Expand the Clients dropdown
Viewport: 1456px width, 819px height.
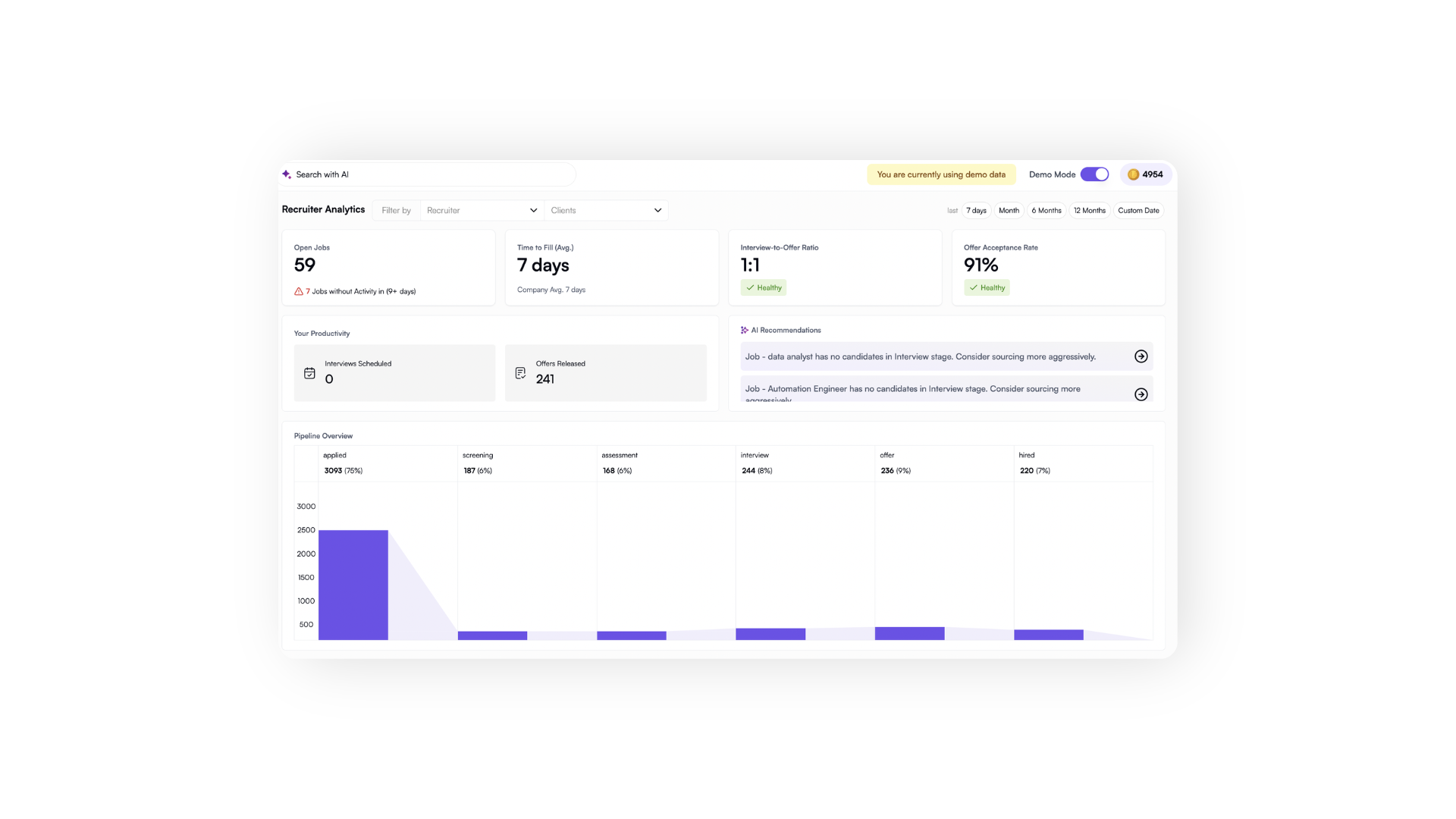coord(599,211)
